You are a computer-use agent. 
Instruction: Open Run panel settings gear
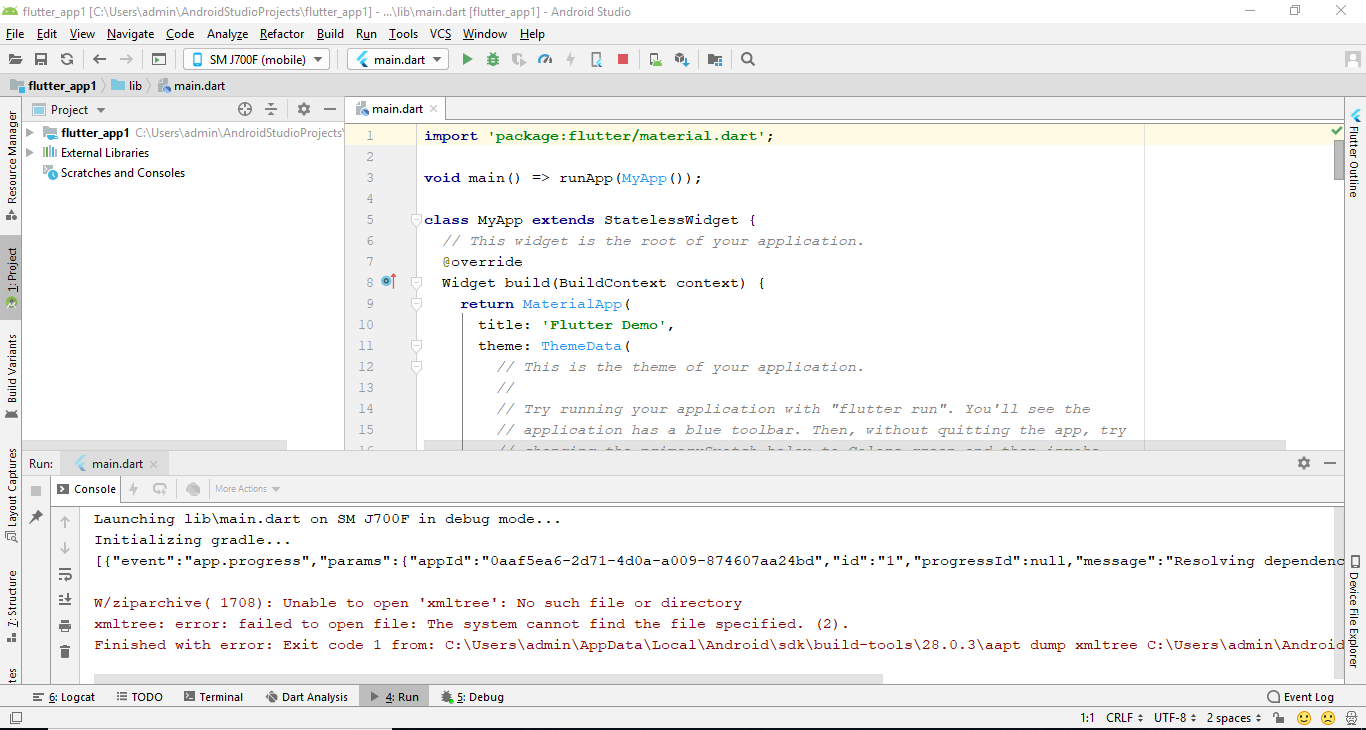[1304, 463]
